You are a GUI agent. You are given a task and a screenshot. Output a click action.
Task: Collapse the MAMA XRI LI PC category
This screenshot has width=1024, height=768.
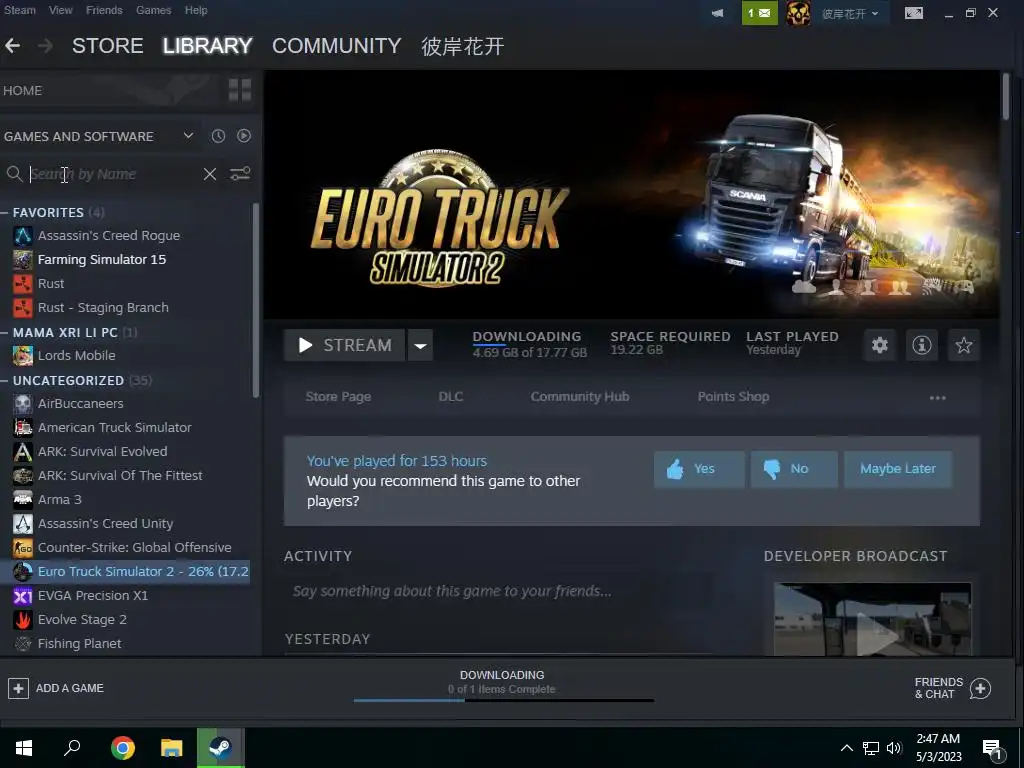[5, 332]
